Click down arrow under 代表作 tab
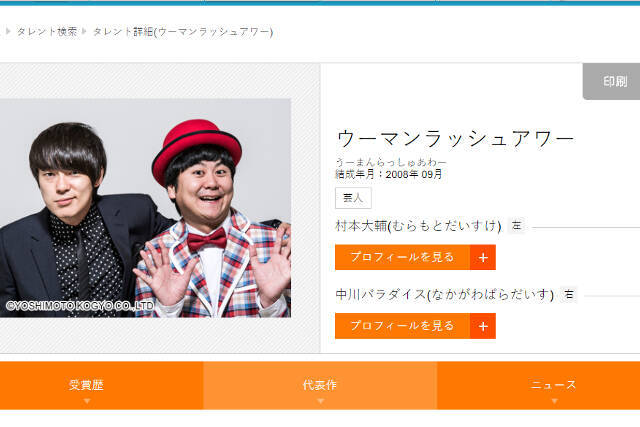The image size is (640, 427). (320, 401)
